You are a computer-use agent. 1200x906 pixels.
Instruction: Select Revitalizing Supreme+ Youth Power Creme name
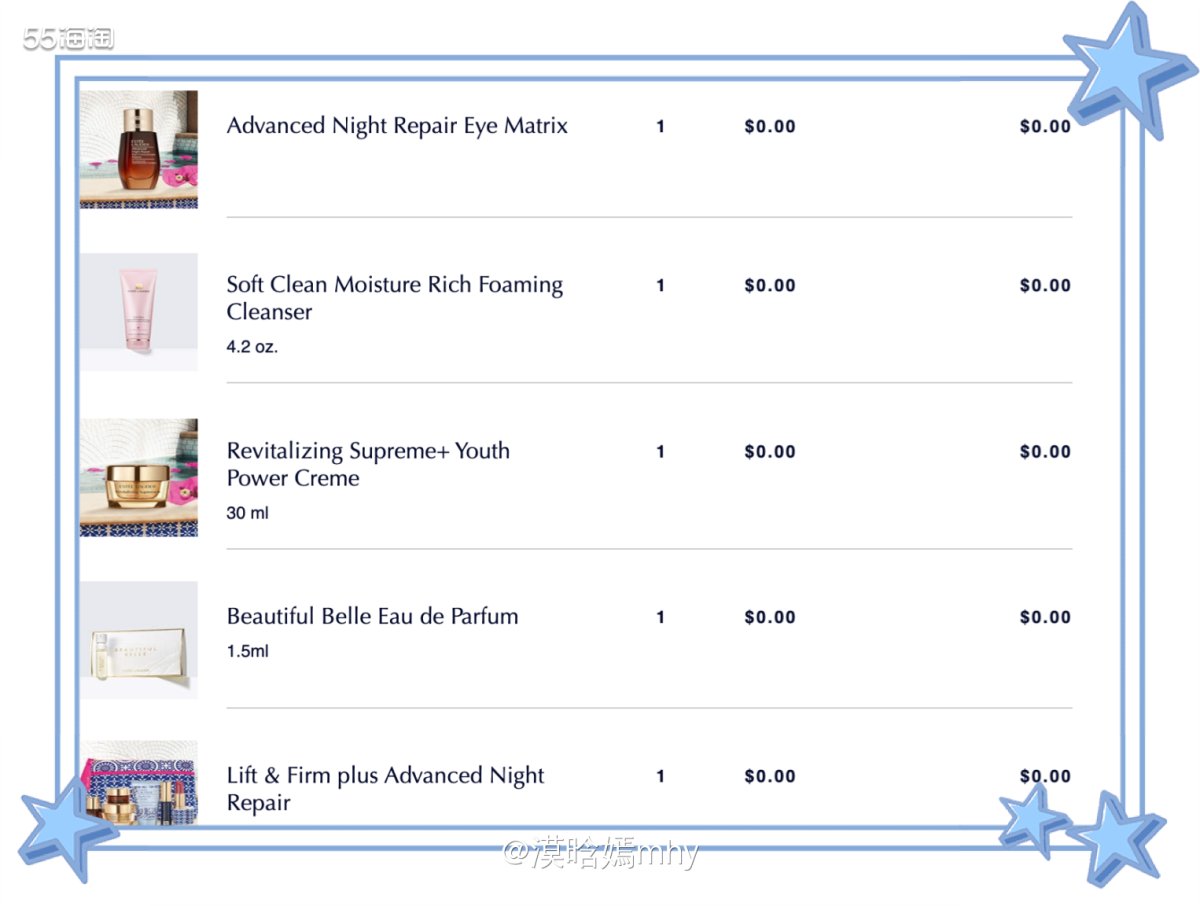(368, 464)
